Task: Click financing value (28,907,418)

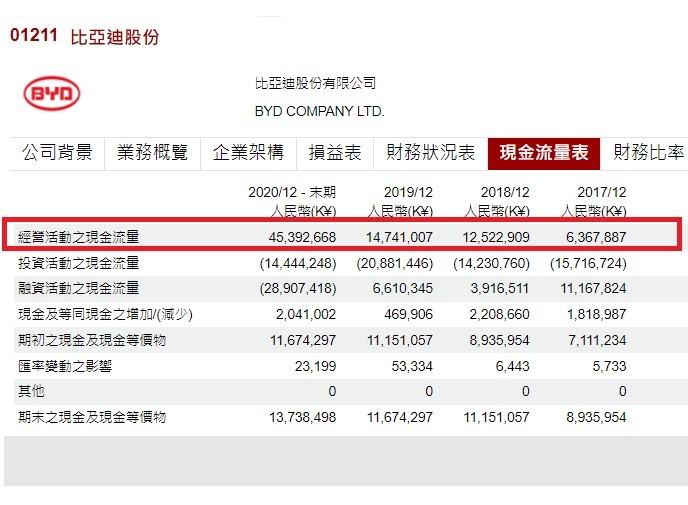Action: tap(298, 289)
